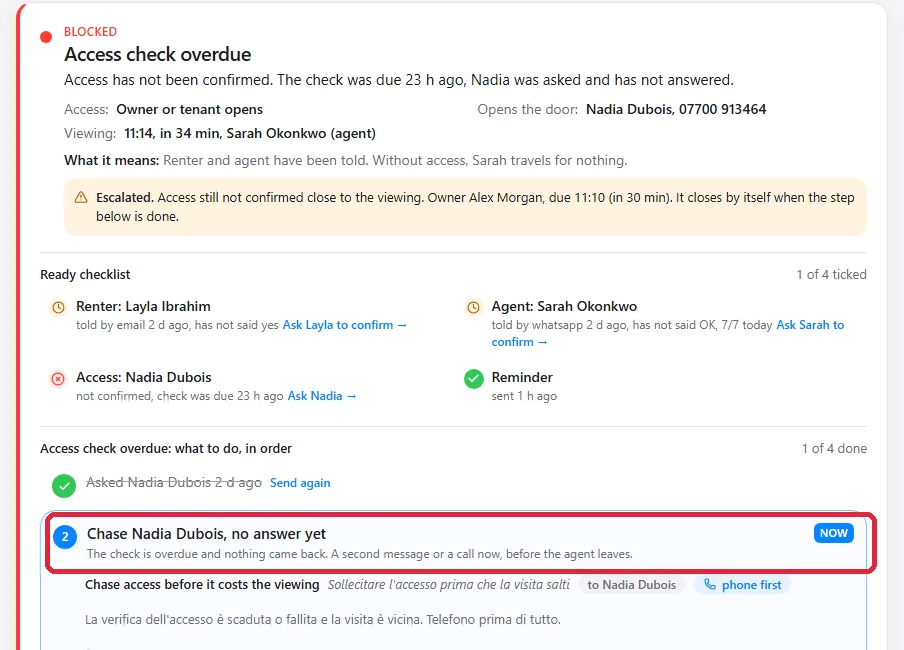This screenshot has width=904, height=650.
Task: Click the phone icon in phone first chip
Action: 710,585
